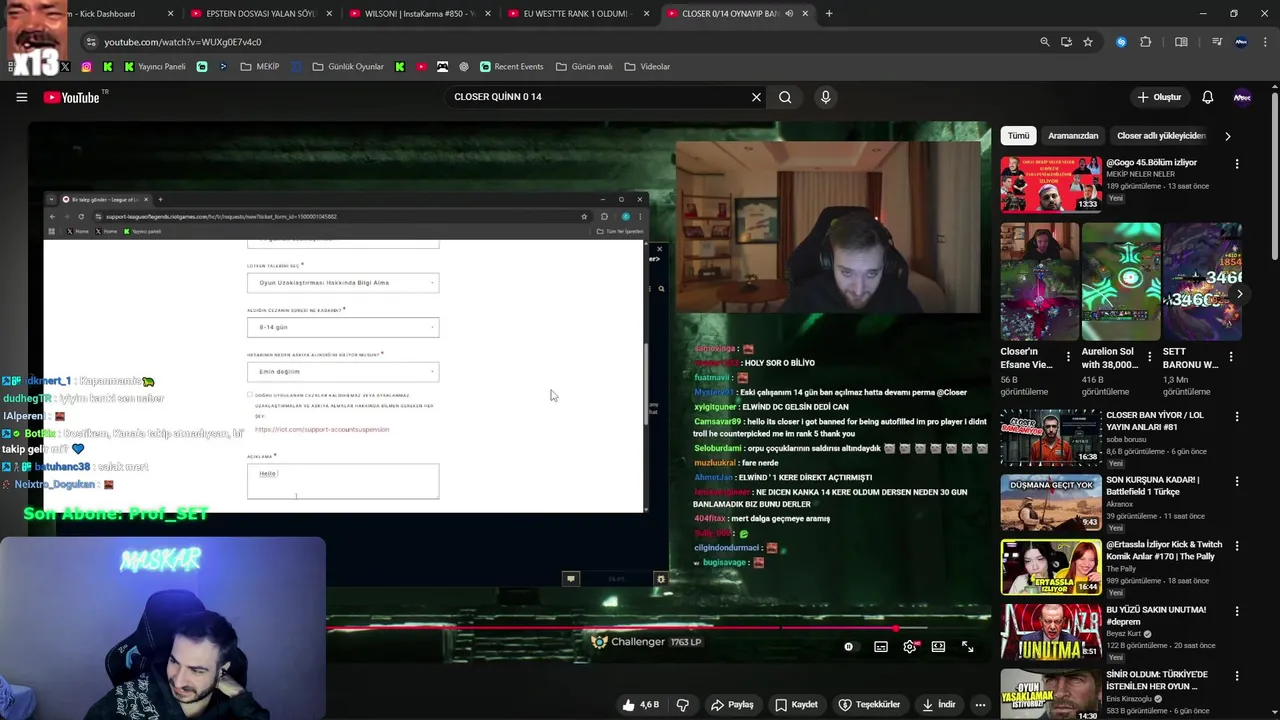Viewport: 1280px width, 720px height.
Task: Open the Chrome extensions puzzle icon
Action: pyautogui.click(x=1146, y=42)
